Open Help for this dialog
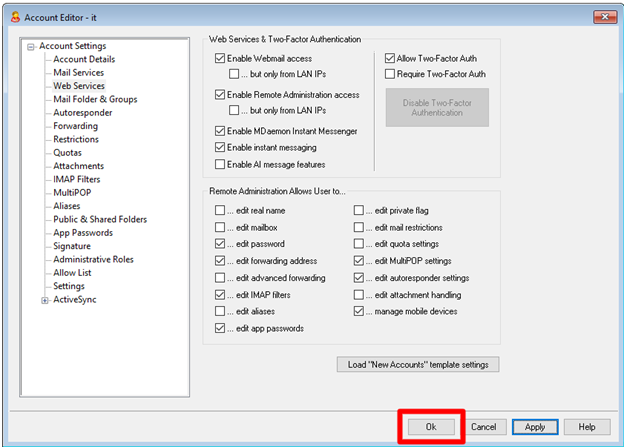The width and height of the screenshot is (624, 447). [586, 426]
